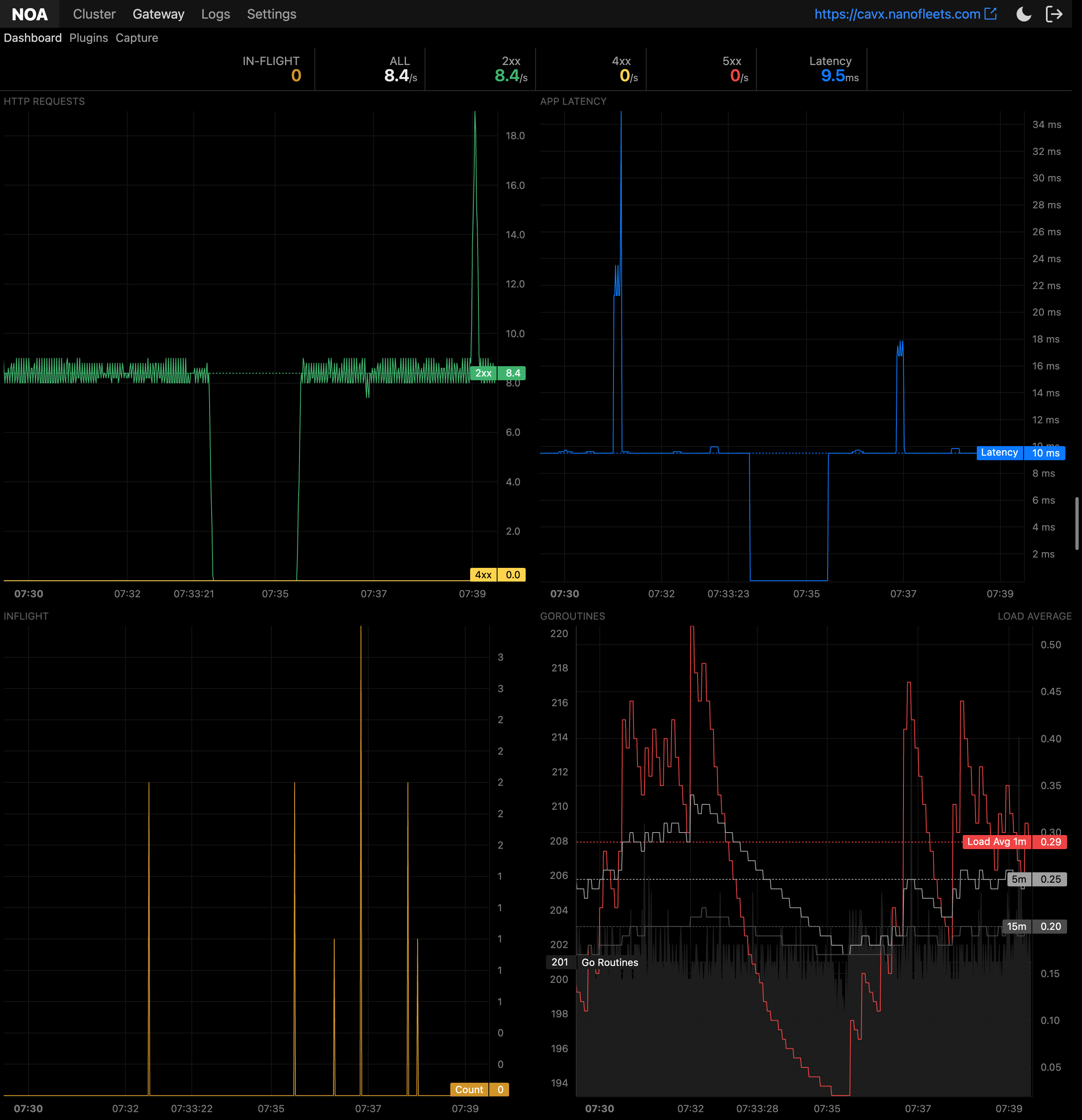Toggle dark mode with the moon icon
Viewport: 1082px width, 1120px height.
point(1024,14)
